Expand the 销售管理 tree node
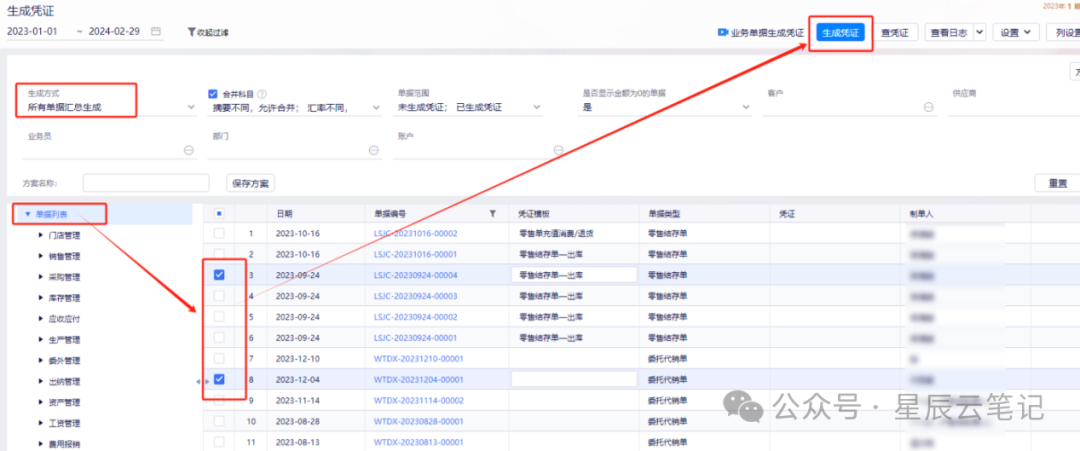 coord(41,256)
